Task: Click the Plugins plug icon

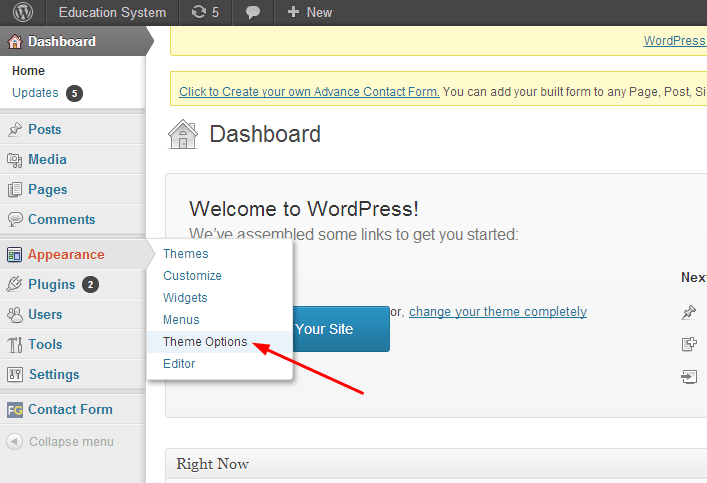Action: [x=14, y=284]
